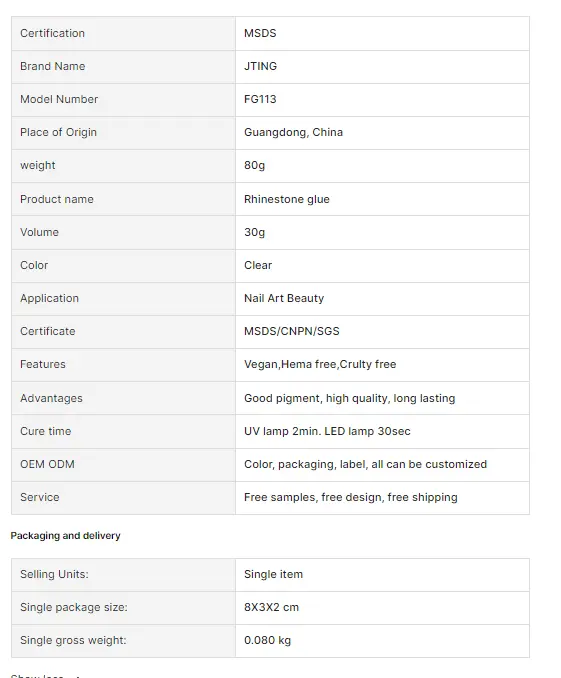Select the 'Single item' selling units value

tap(273, 574)
